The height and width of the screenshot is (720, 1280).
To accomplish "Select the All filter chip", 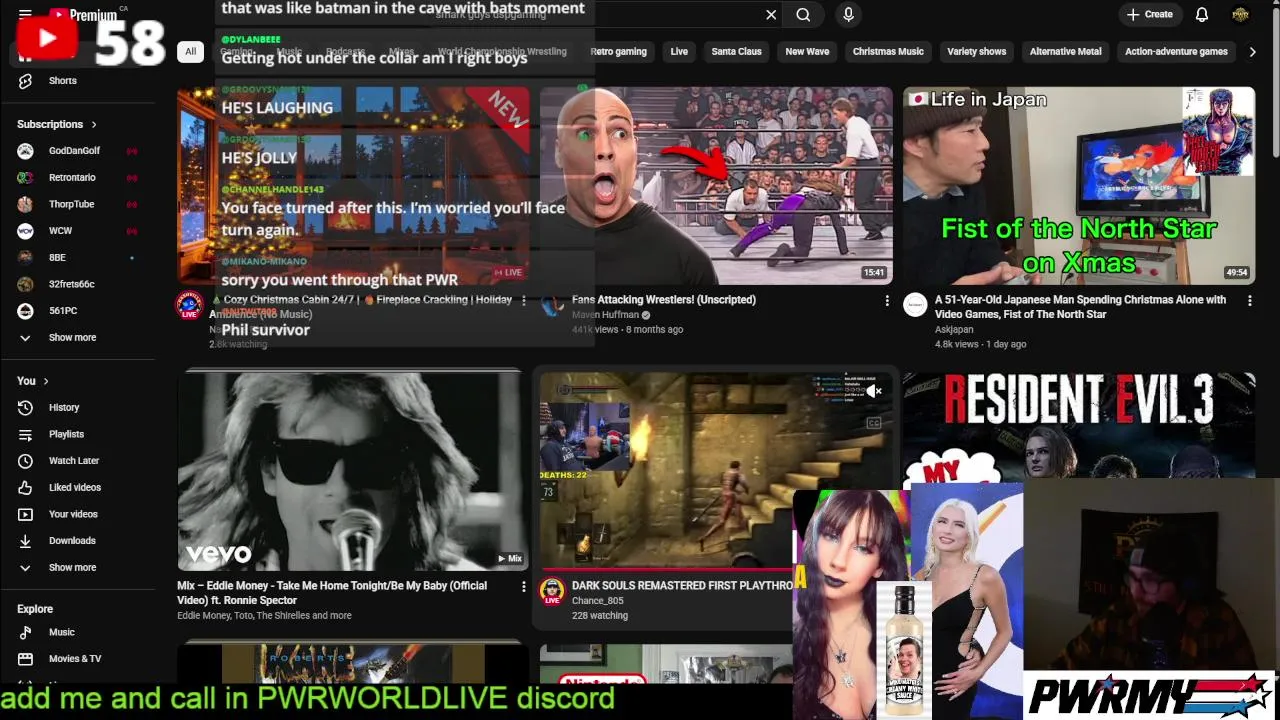I will [190, 52].
